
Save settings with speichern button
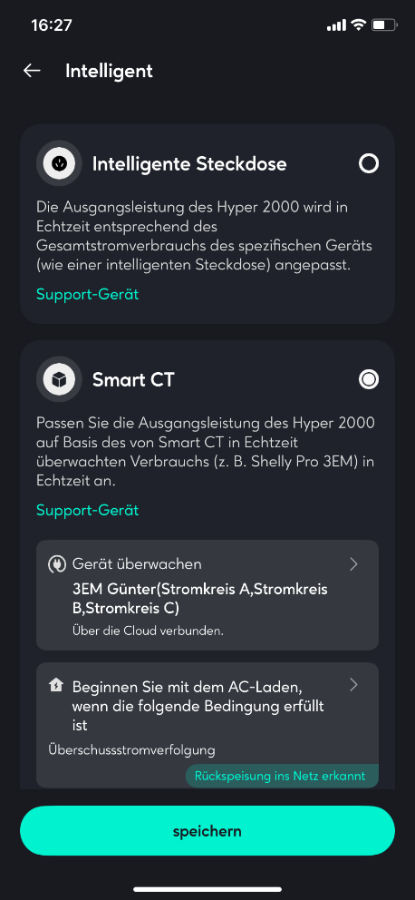pos(207,831)
